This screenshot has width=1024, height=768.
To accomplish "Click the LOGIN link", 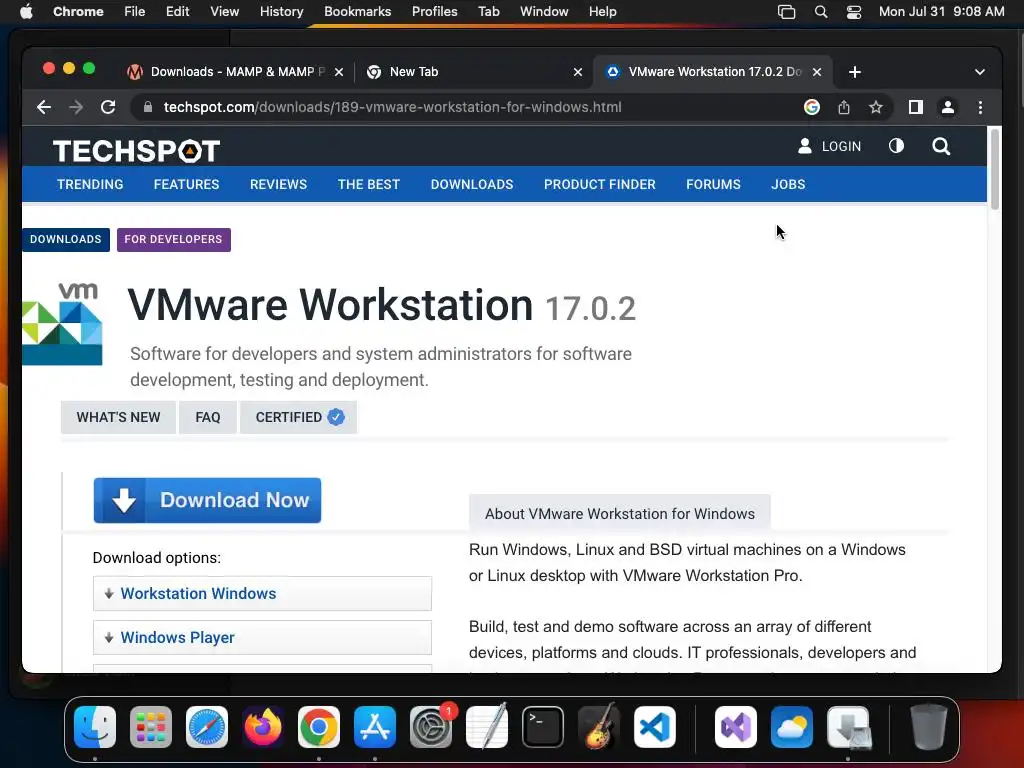I will [829, 146].
